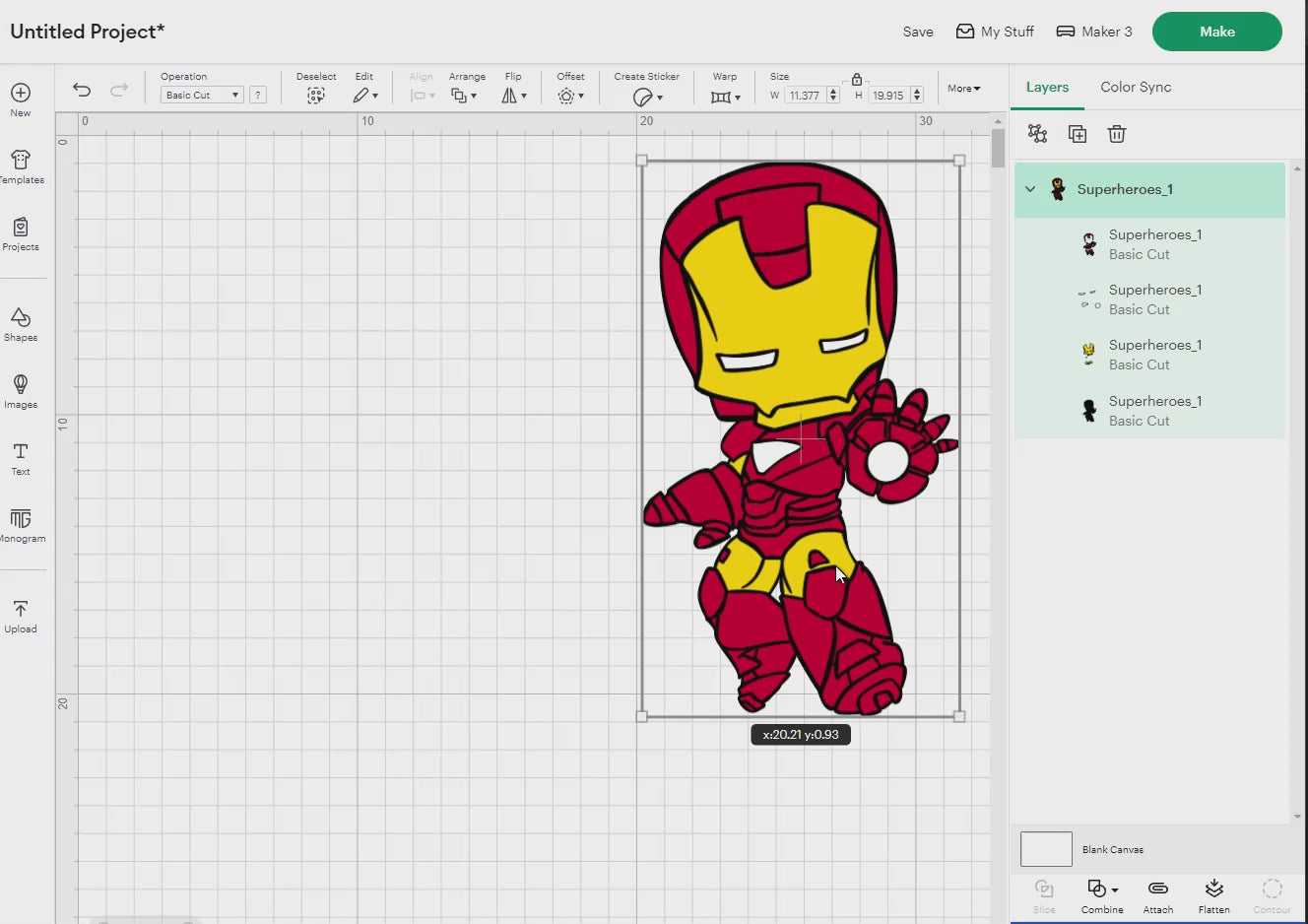1308x924 pixels.
Task: Click the Blank Canvas swatch
Action: 1046,849
